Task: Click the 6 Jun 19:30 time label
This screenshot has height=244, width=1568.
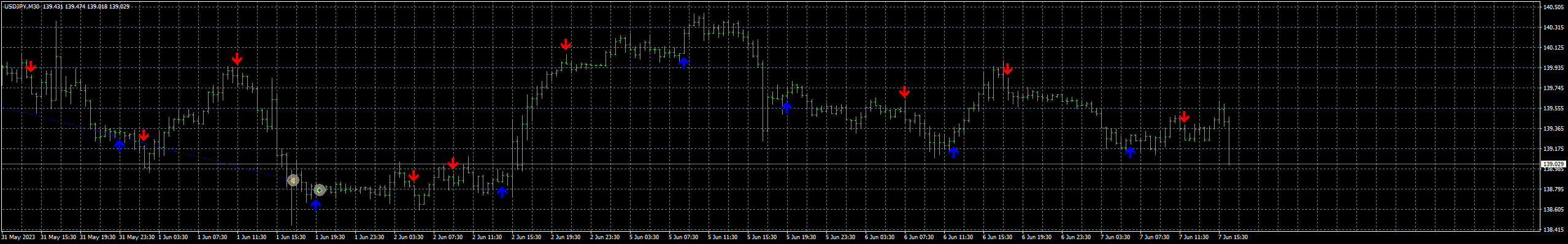Action: [1037, 237]
